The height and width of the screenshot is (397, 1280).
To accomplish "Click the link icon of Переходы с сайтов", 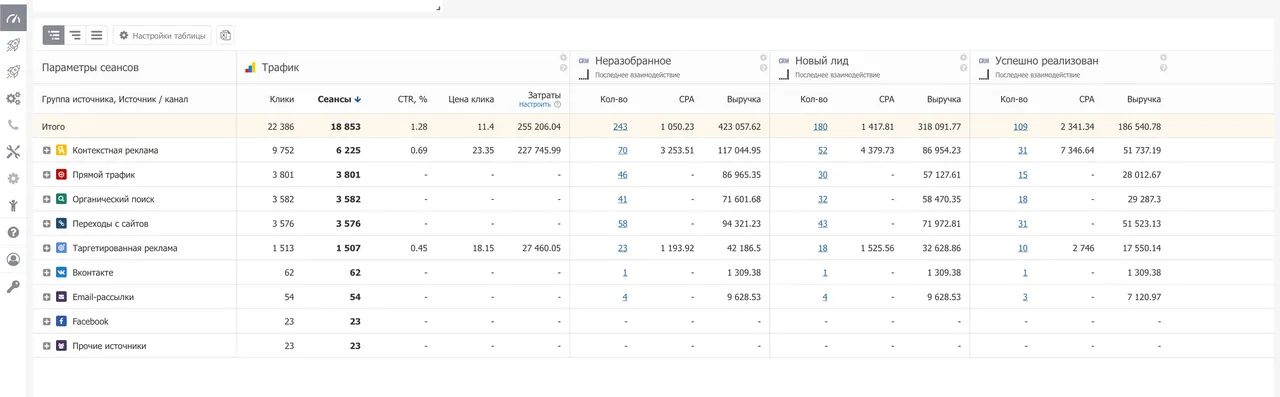I will [x=62, y=223].
